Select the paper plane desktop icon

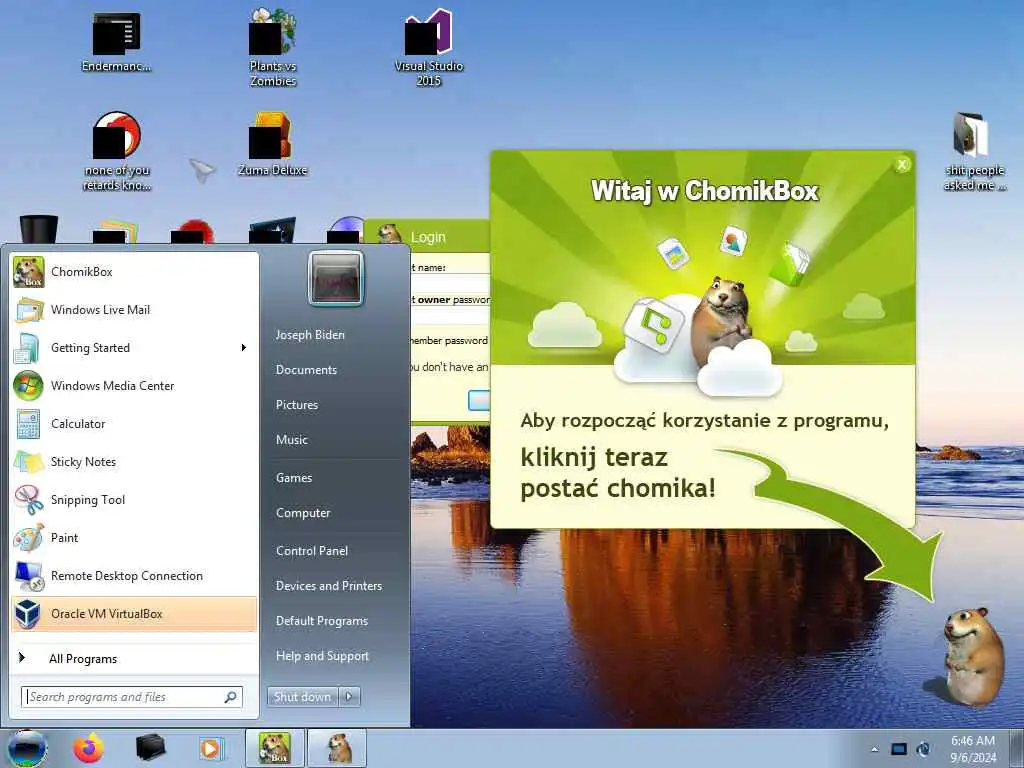(202, 169)
